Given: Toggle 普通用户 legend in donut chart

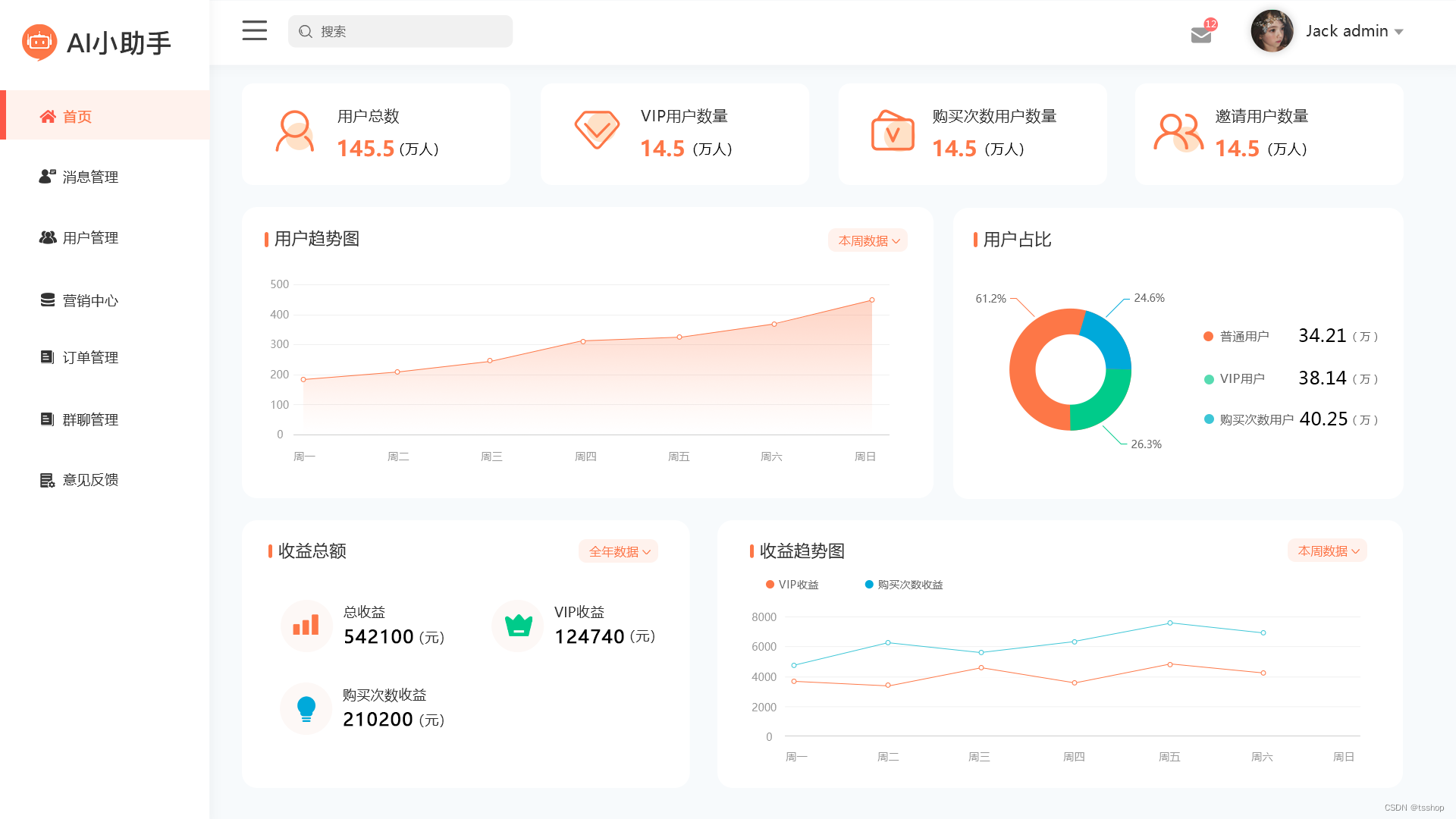Looking at the screenshot, I should pyautogui.click(x=1236, y=337).
